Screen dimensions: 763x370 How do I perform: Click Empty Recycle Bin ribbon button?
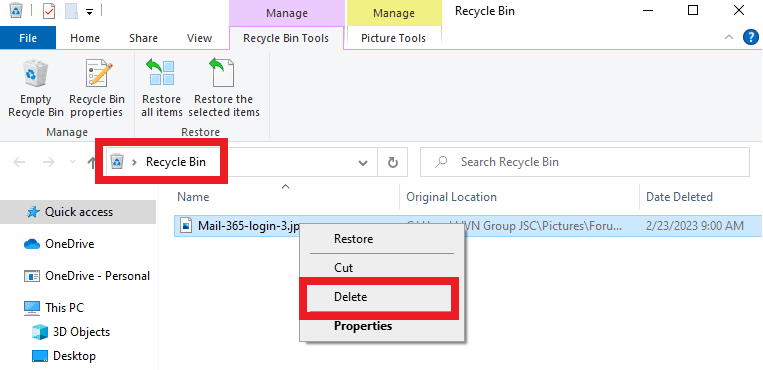click(36, 88)
